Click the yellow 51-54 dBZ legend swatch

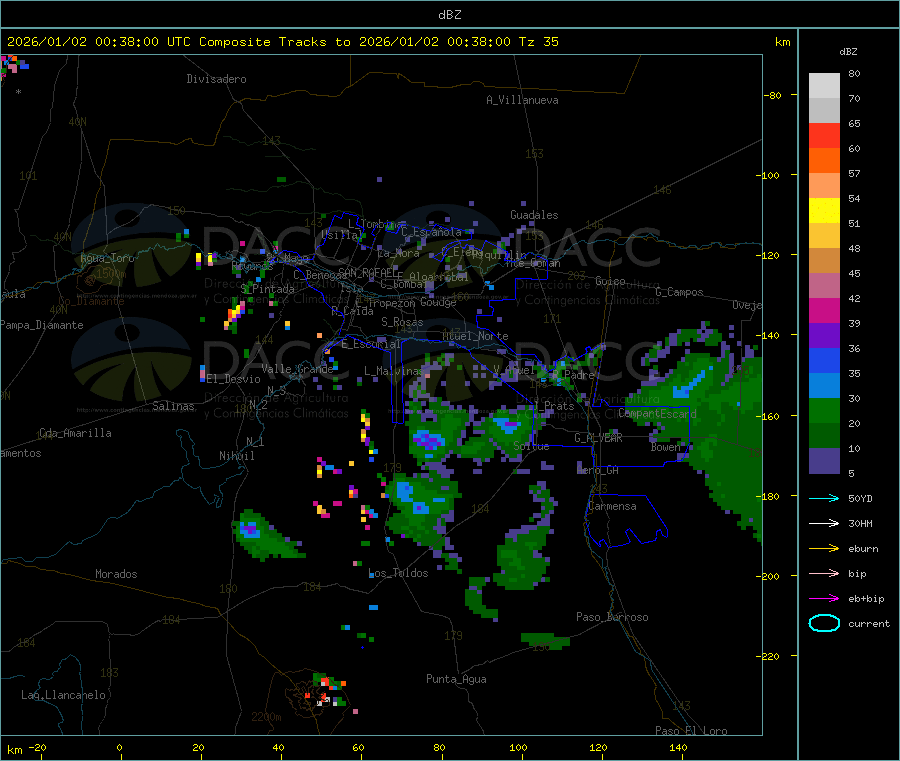click(824, 211)
